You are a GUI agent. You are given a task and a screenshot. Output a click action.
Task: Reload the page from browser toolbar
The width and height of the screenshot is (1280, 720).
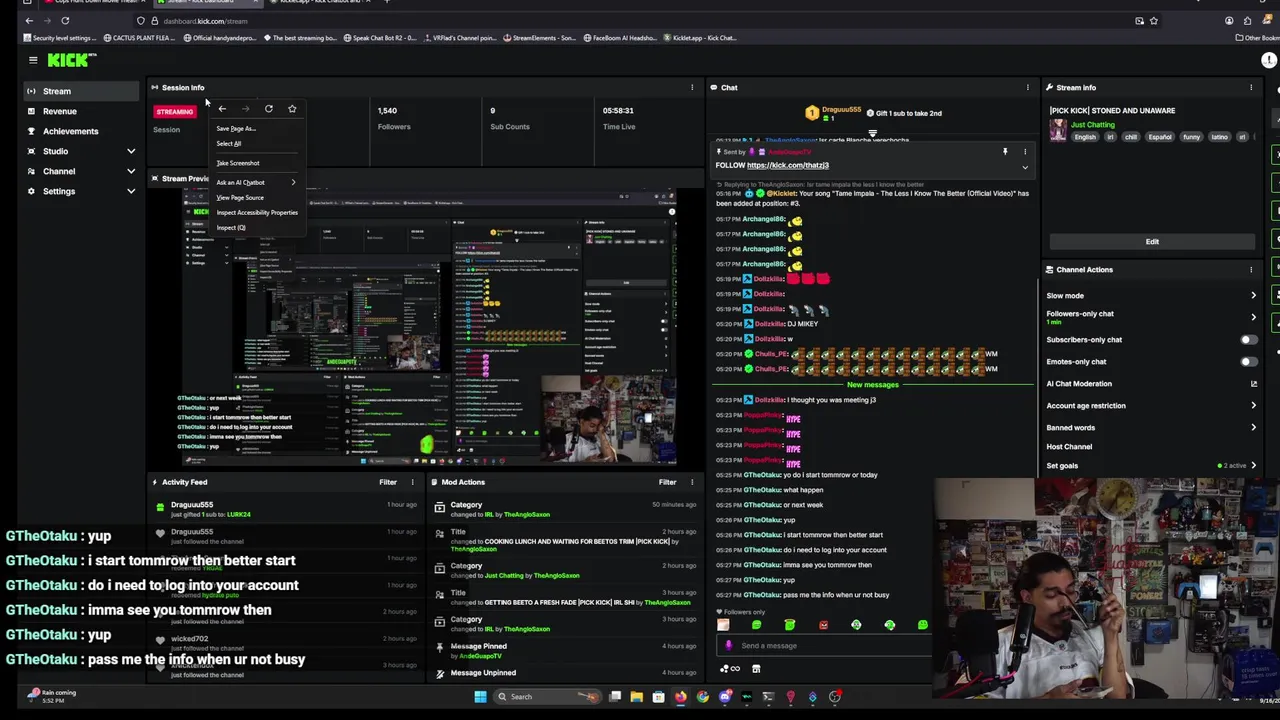pos(65,21)
